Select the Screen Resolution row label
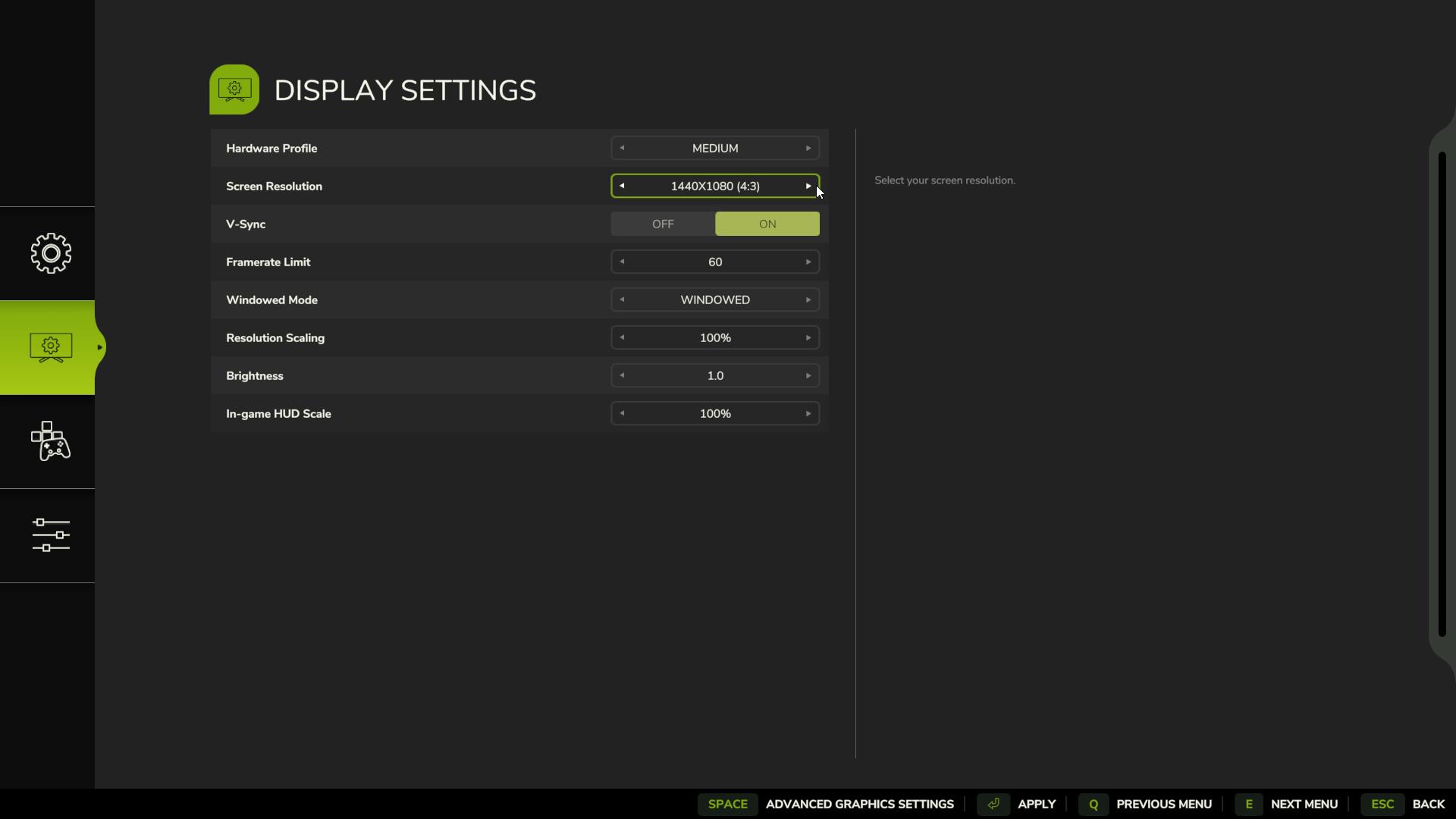Screen dimensions: 1456x819 tap(274, 186)
